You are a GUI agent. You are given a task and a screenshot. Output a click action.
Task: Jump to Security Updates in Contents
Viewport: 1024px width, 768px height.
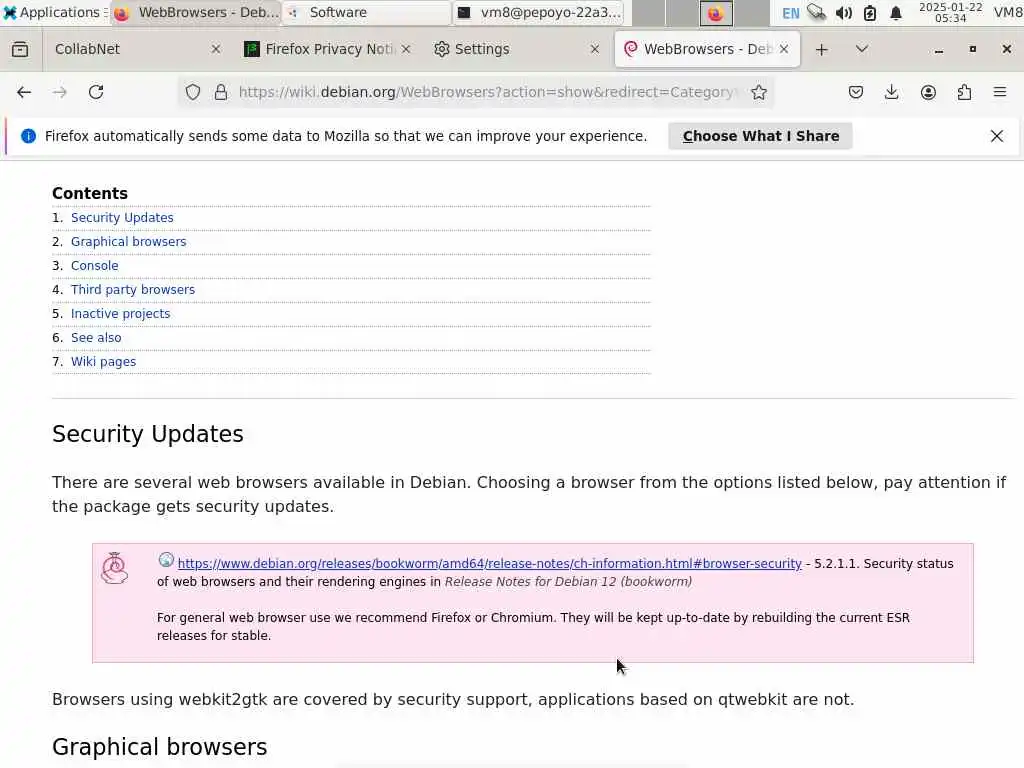pos(122,217)
